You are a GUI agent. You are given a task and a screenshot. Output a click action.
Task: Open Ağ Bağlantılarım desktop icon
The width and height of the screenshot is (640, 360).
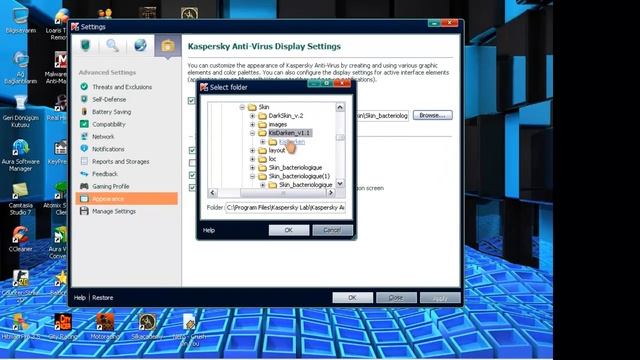pyautogui.click(x=20, y=67)
